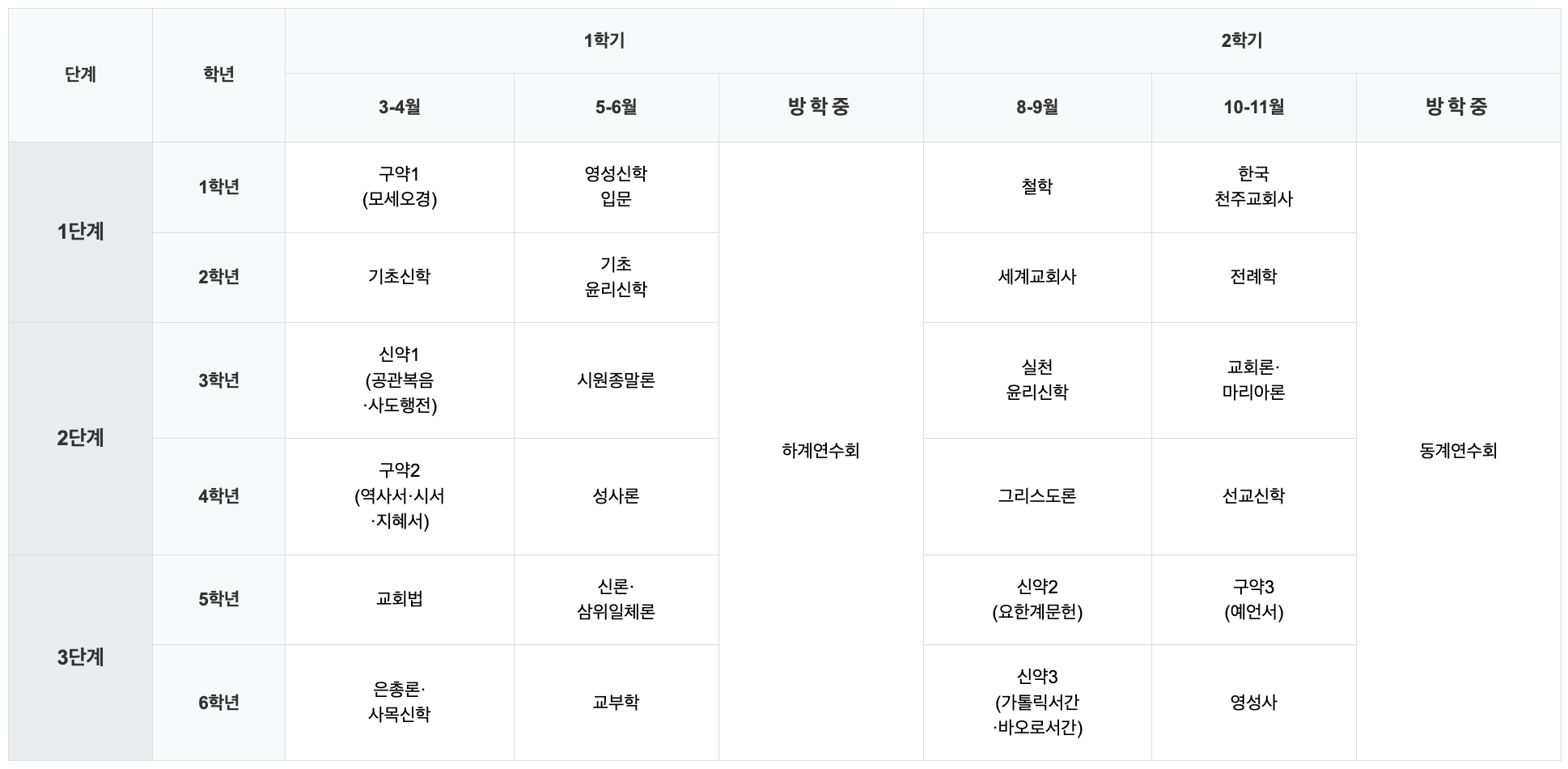Select the 한국 천주교회사 cell
Image resolution: width=1568 pixels, height=769 pixels.
1253,187
